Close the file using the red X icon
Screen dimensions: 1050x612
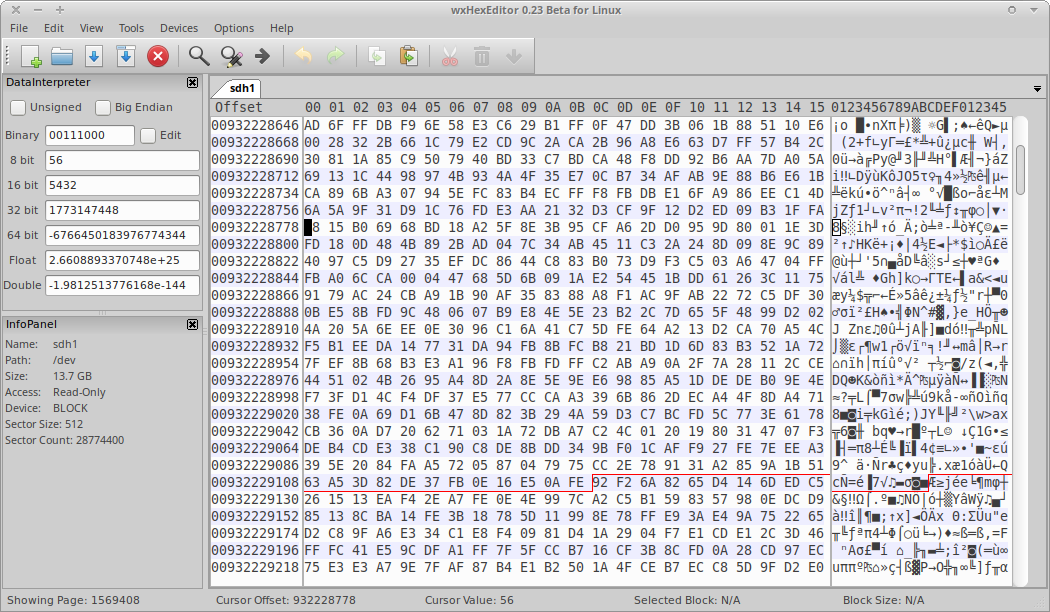(158, 56)
